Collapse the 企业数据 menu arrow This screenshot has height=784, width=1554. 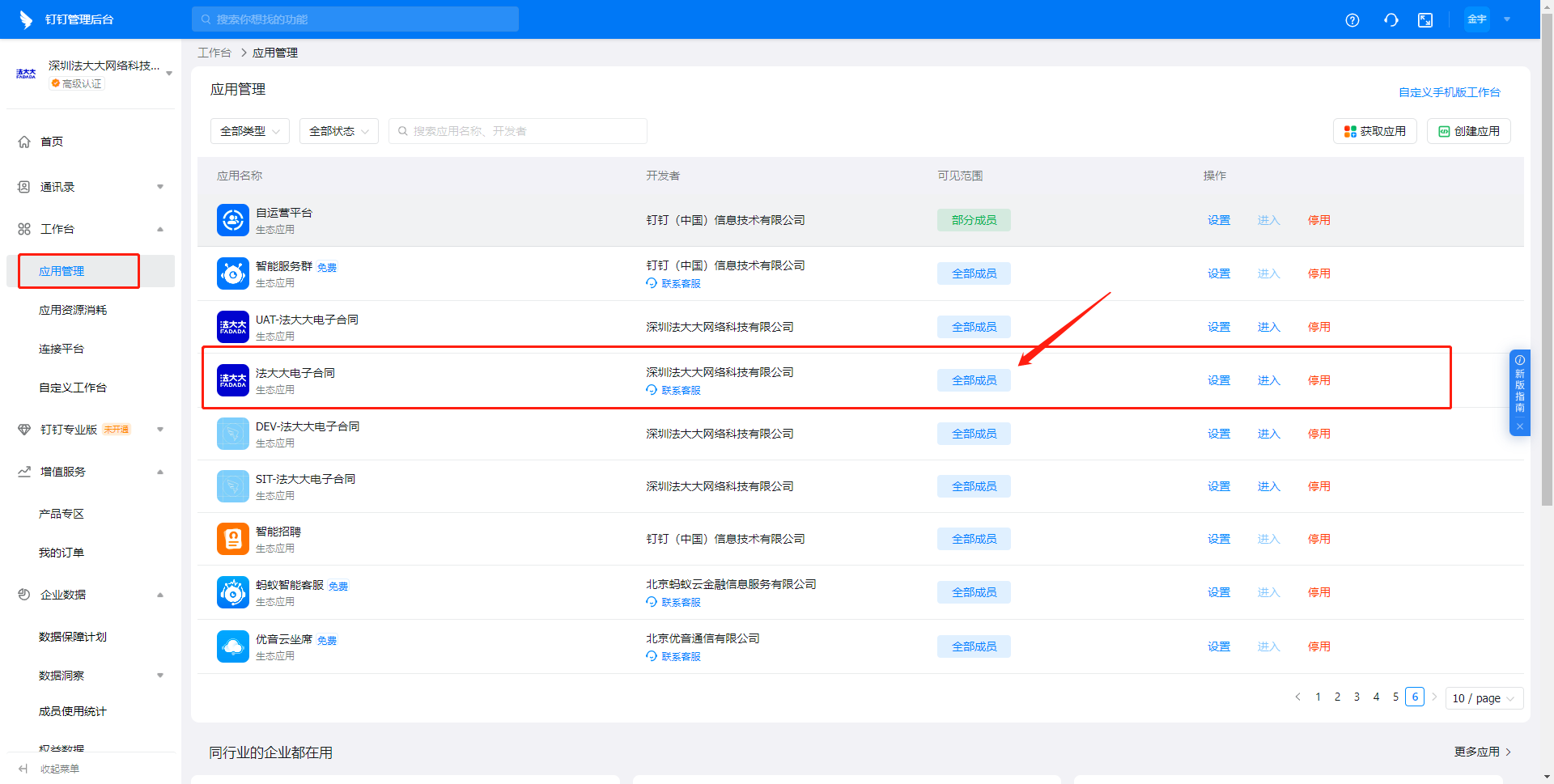160,595
